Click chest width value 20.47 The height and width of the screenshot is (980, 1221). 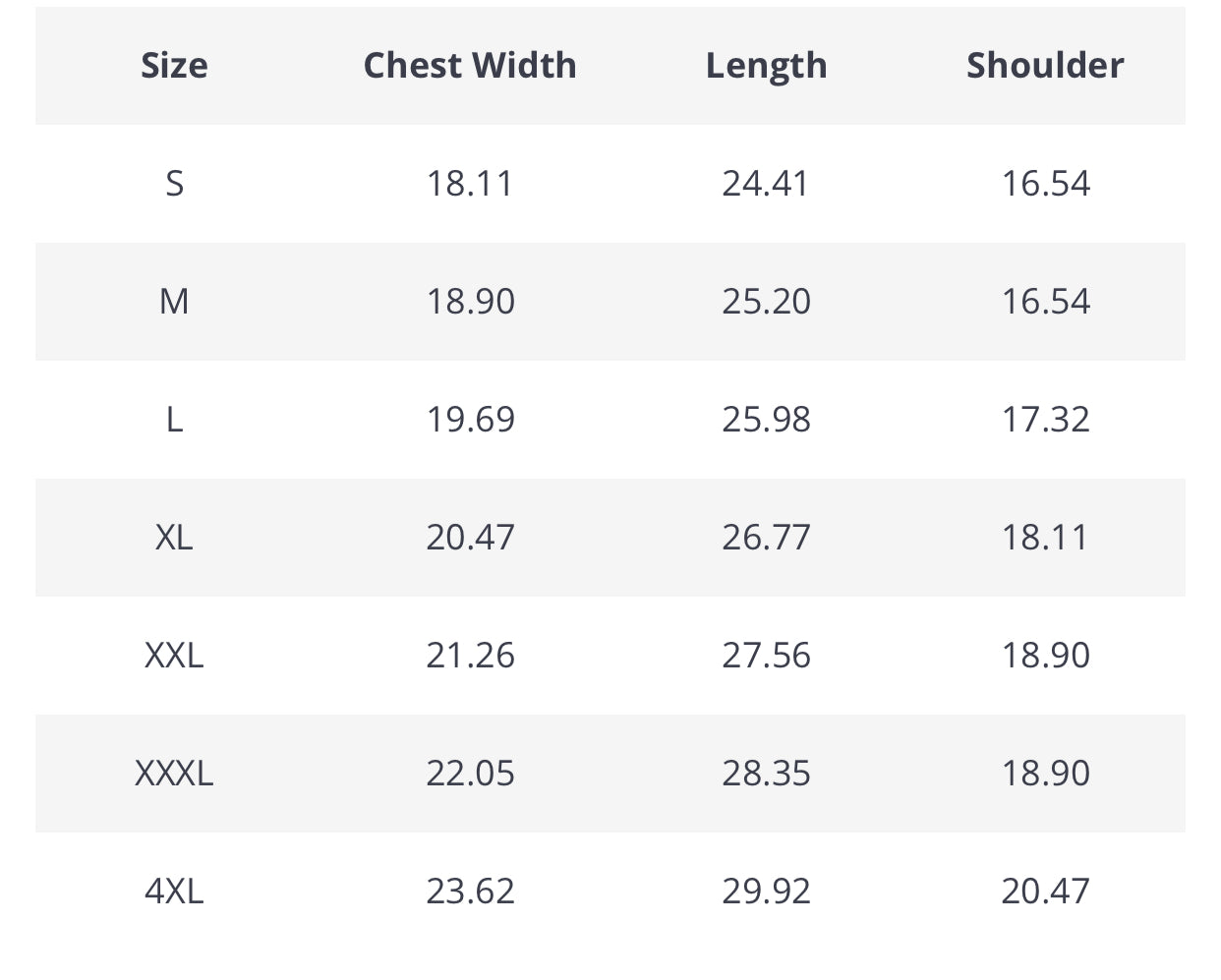(470, 538)
